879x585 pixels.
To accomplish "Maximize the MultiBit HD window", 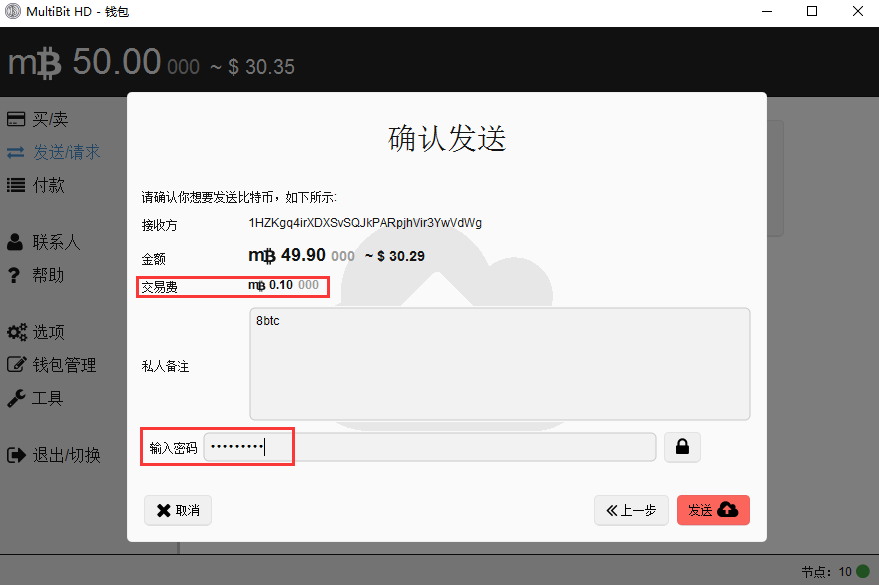I will click(x=812, y=11).
